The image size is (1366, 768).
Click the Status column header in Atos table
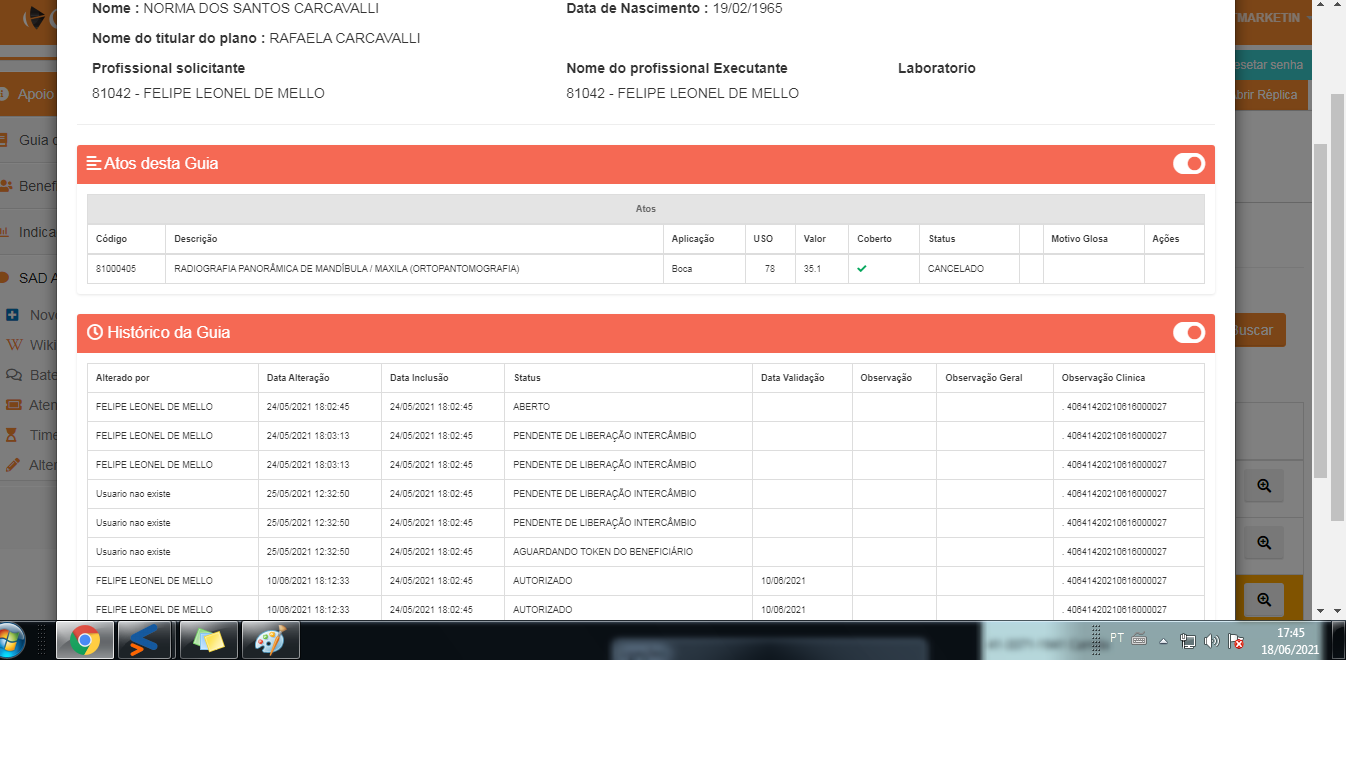coord(941,239)
